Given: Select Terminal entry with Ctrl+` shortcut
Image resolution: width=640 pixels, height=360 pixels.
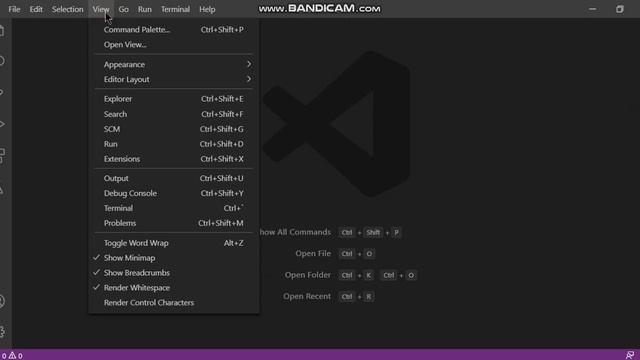Looking at the screenshot, I should [x=173, y=208].
